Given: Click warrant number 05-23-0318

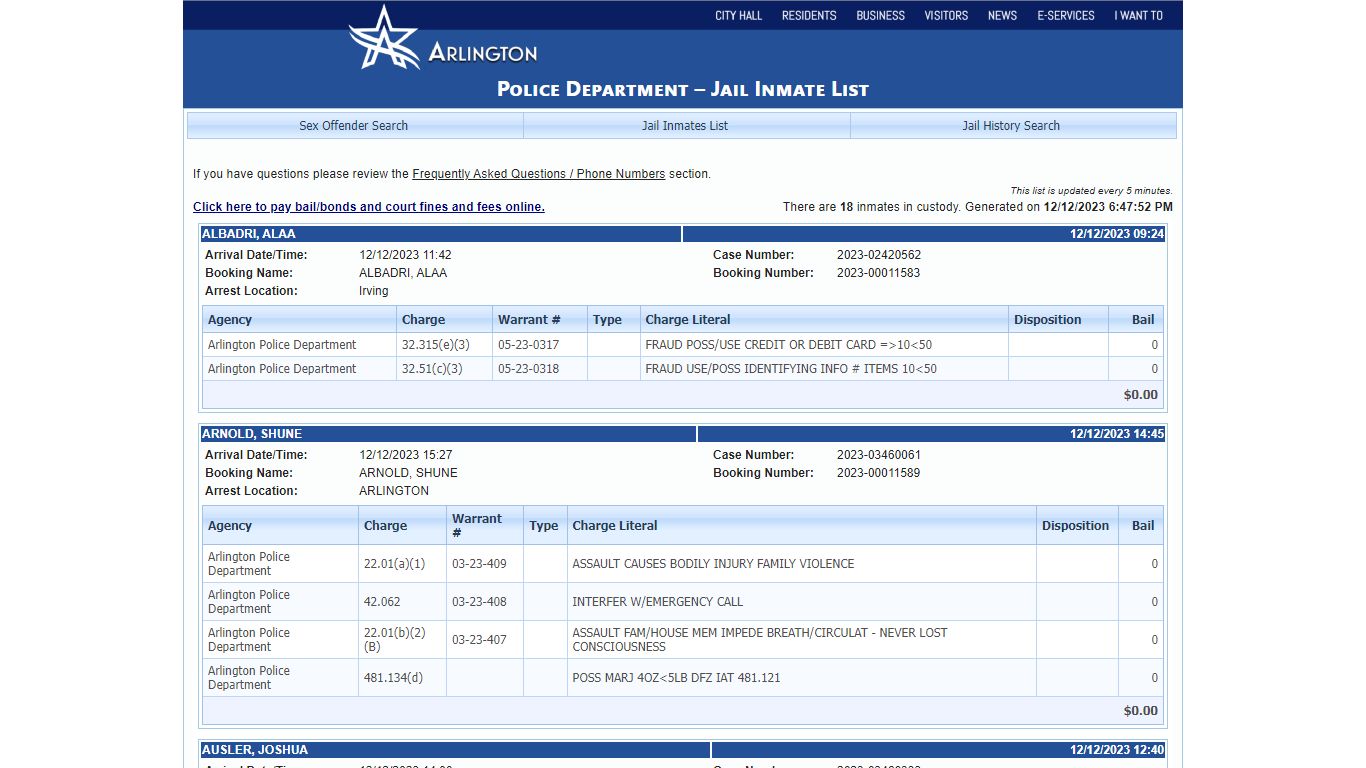Looking at the screenshot, I should [529, 369].
